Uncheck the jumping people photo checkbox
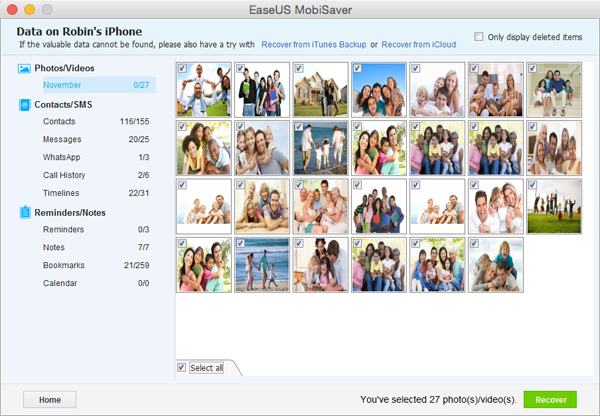This screenshot has height=416, width=600. click(532, 185)
